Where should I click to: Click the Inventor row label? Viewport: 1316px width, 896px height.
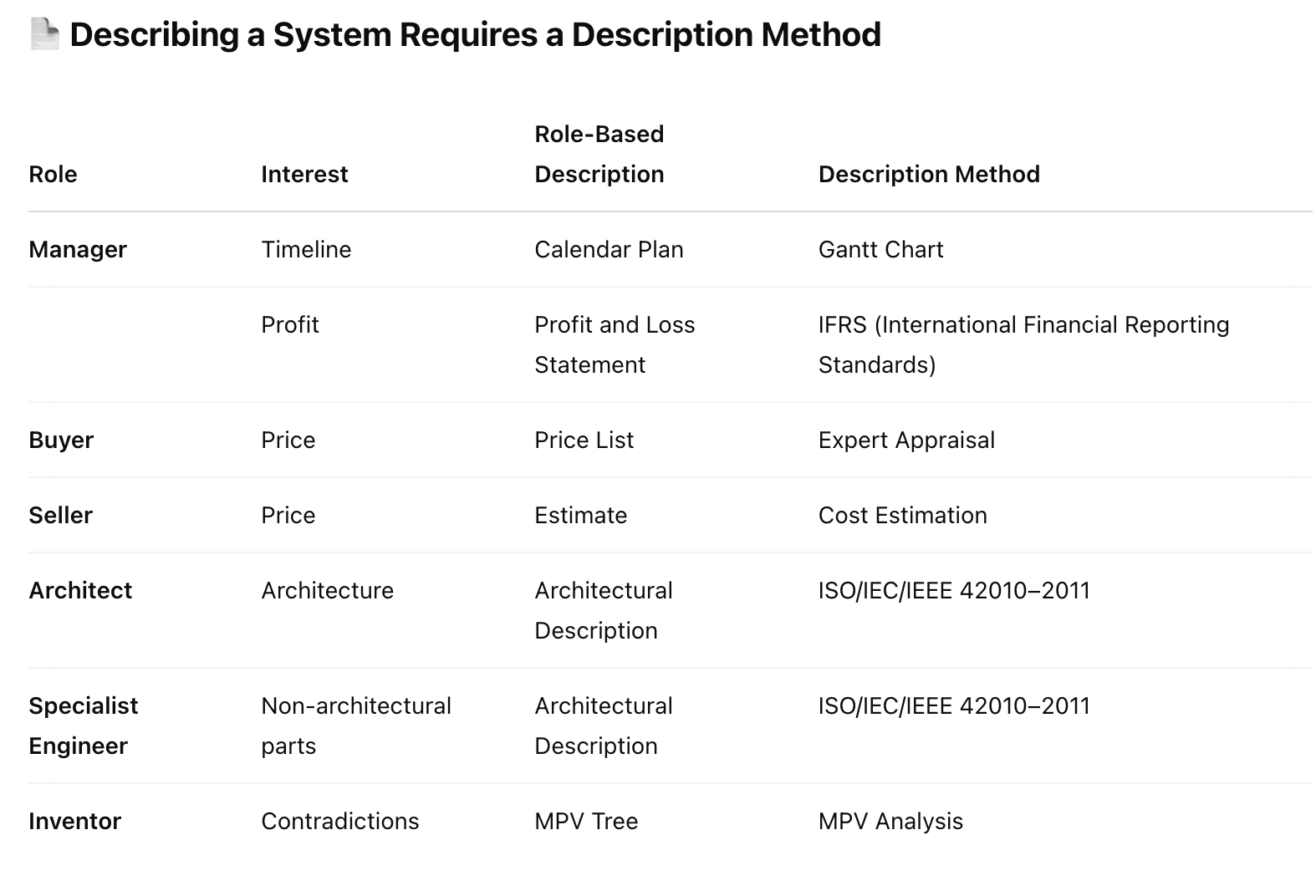tap(74, 821)
